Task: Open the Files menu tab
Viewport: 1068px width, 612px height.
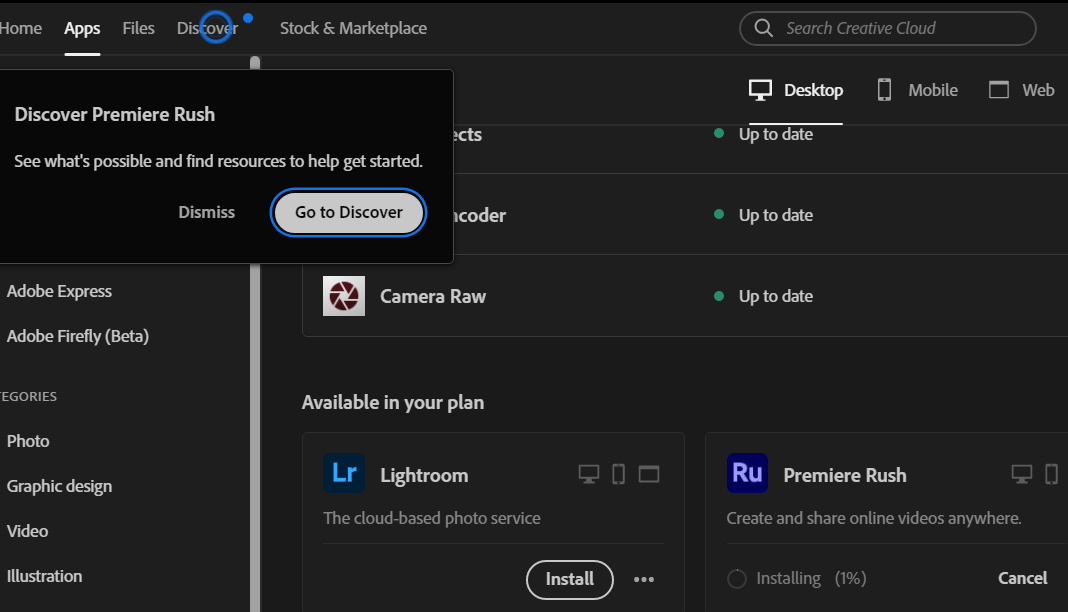Action: 139,28
